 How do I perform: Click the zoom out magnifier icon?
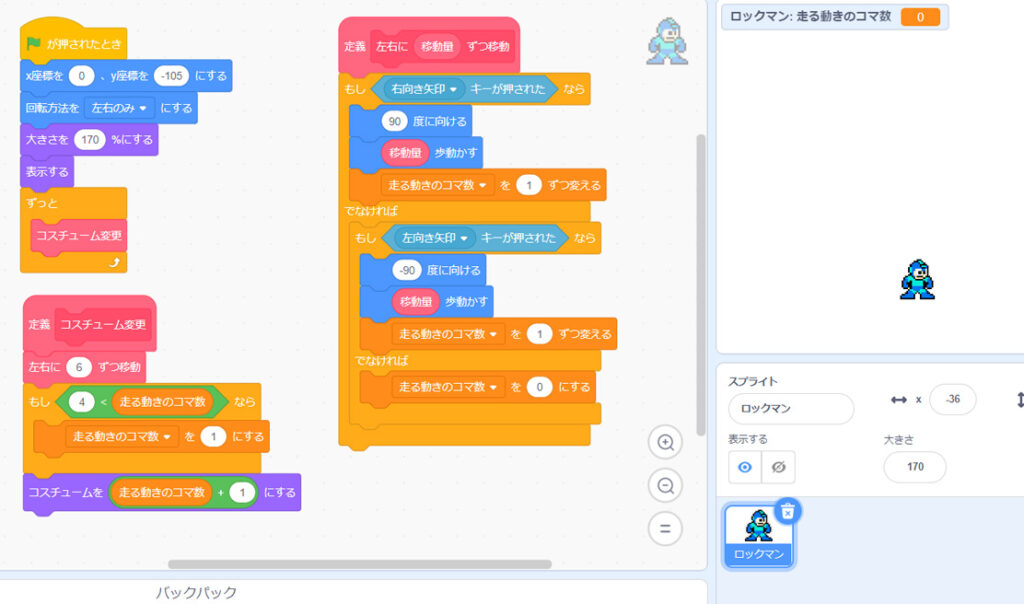(665, 485)
